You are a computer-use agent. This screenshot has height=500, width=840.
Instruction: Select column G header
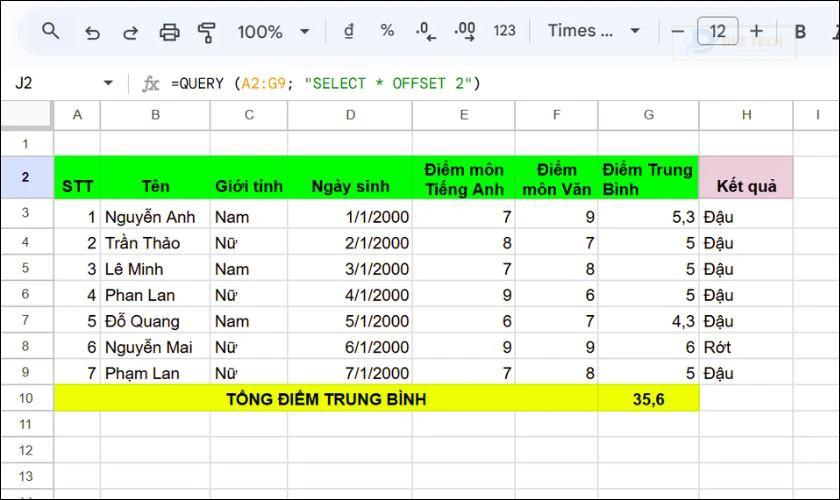click(649, 115)
